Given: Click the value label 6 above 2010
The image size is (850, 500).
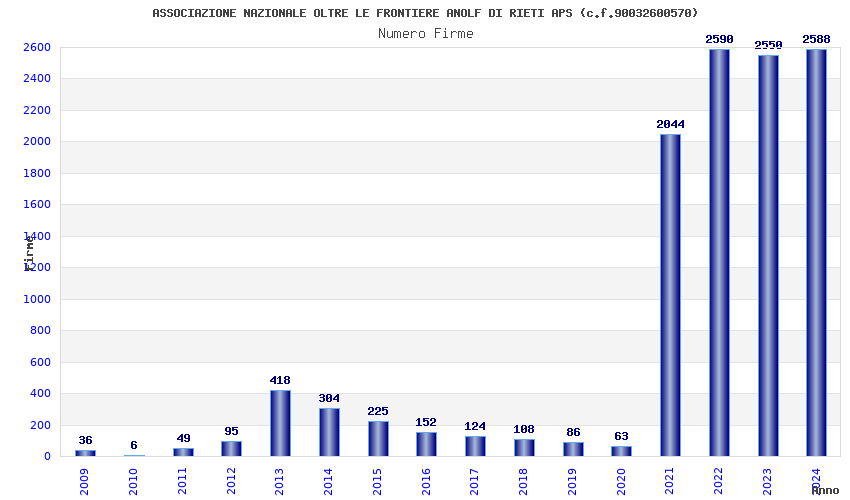Looking at the screenshot, I should 134,445.
